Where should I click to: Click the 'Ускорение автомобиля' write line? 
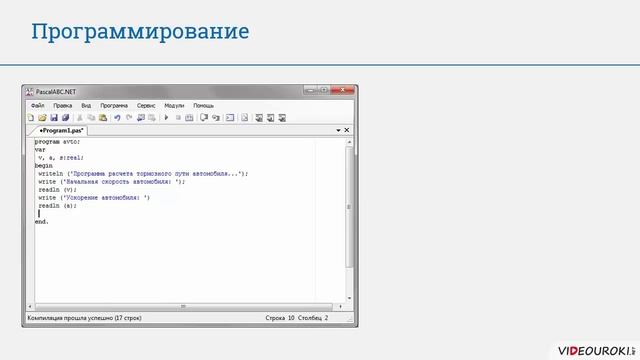pos(94,198)
